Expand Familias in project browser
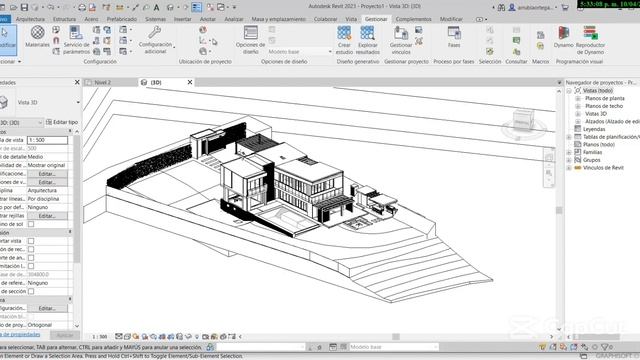This screenshot has width=640, height=360. [x=569, y=152]
